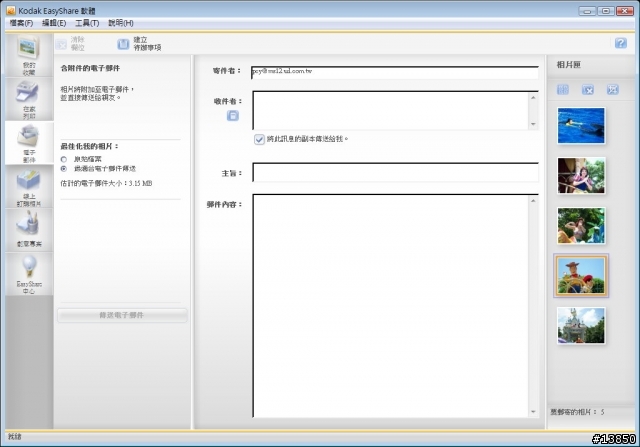
Task: Select the Woody cowboy photo thumbnail
Action: click(x=581, y=276)
